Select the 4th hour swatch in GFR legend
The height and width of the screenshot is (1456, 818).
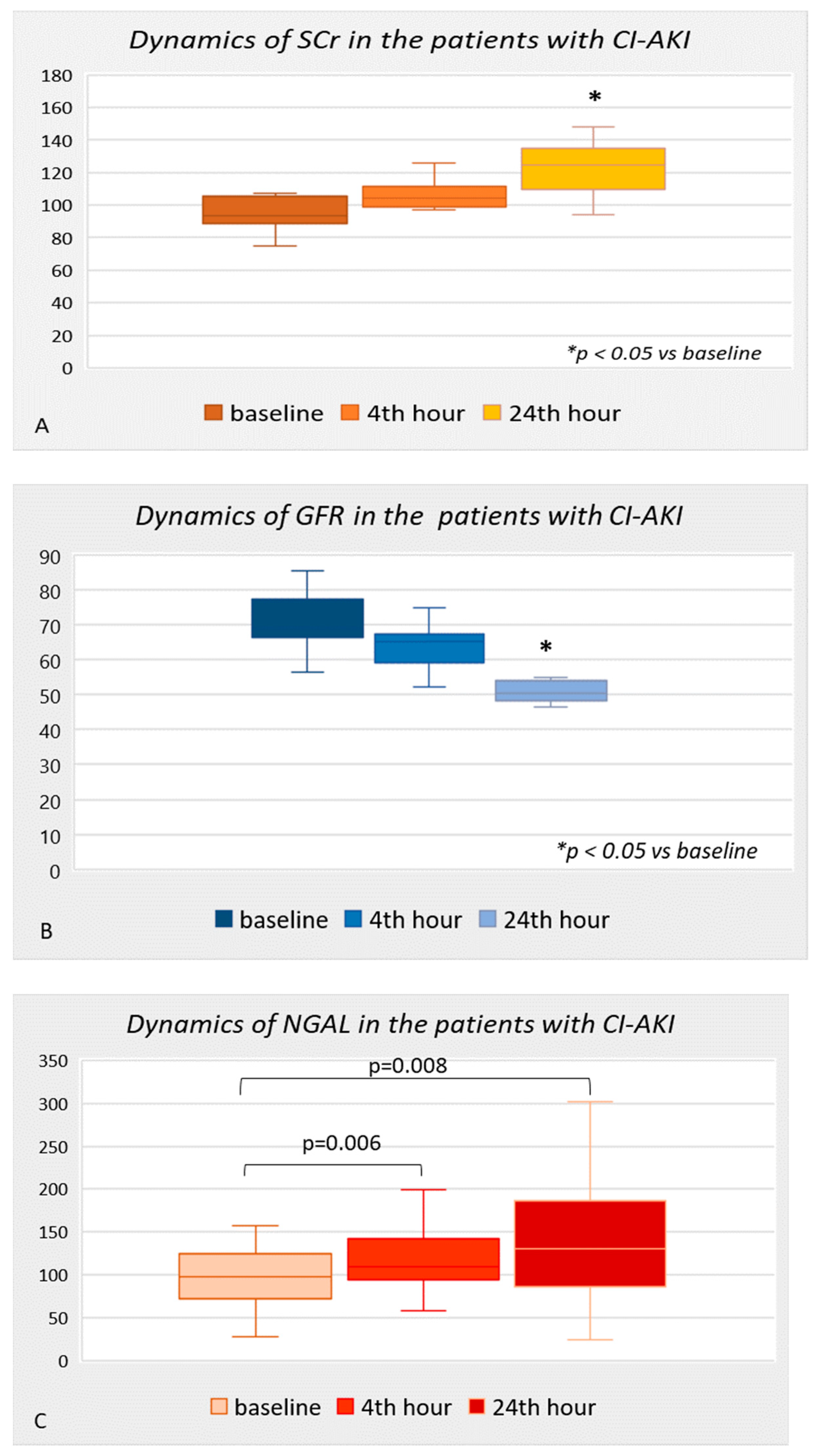(353, 919)
